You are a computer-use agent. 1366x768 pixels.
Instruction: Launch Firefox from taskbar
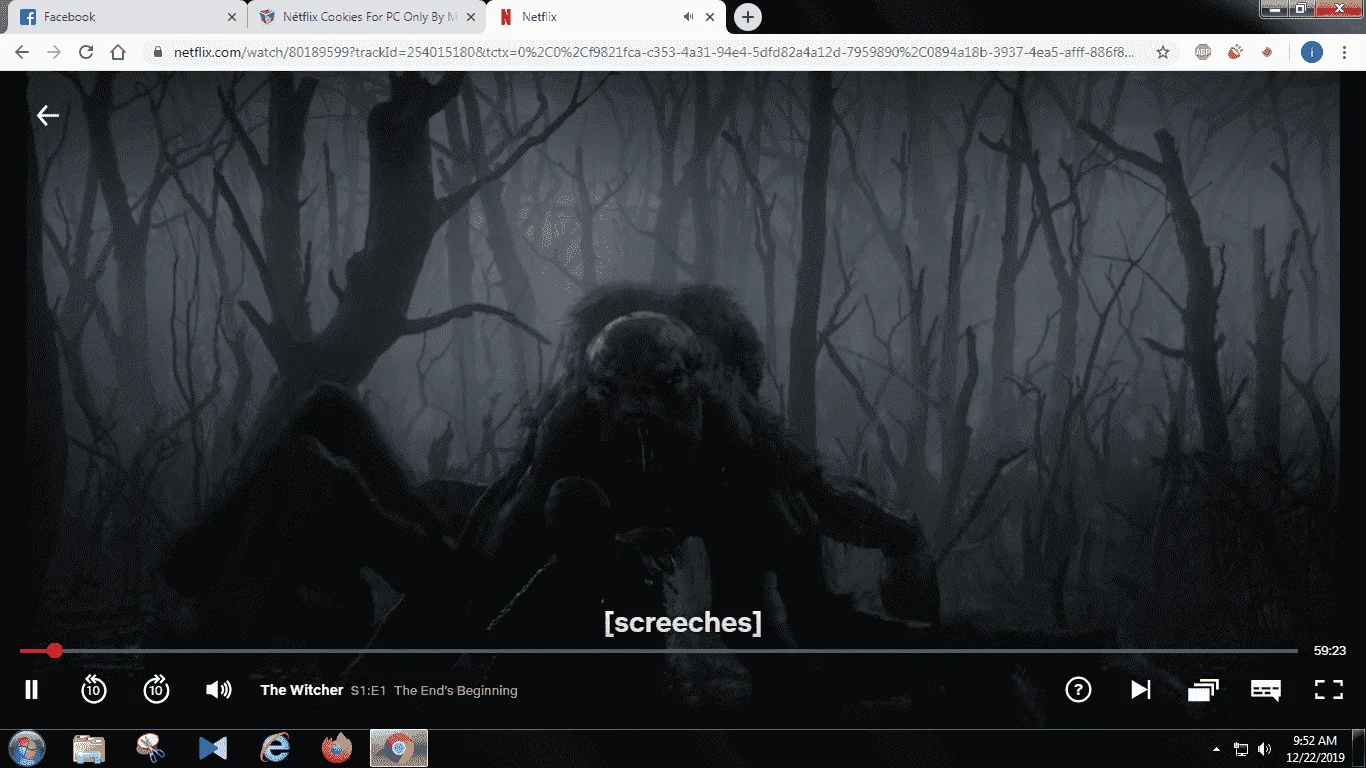click(x=336, y=748)
